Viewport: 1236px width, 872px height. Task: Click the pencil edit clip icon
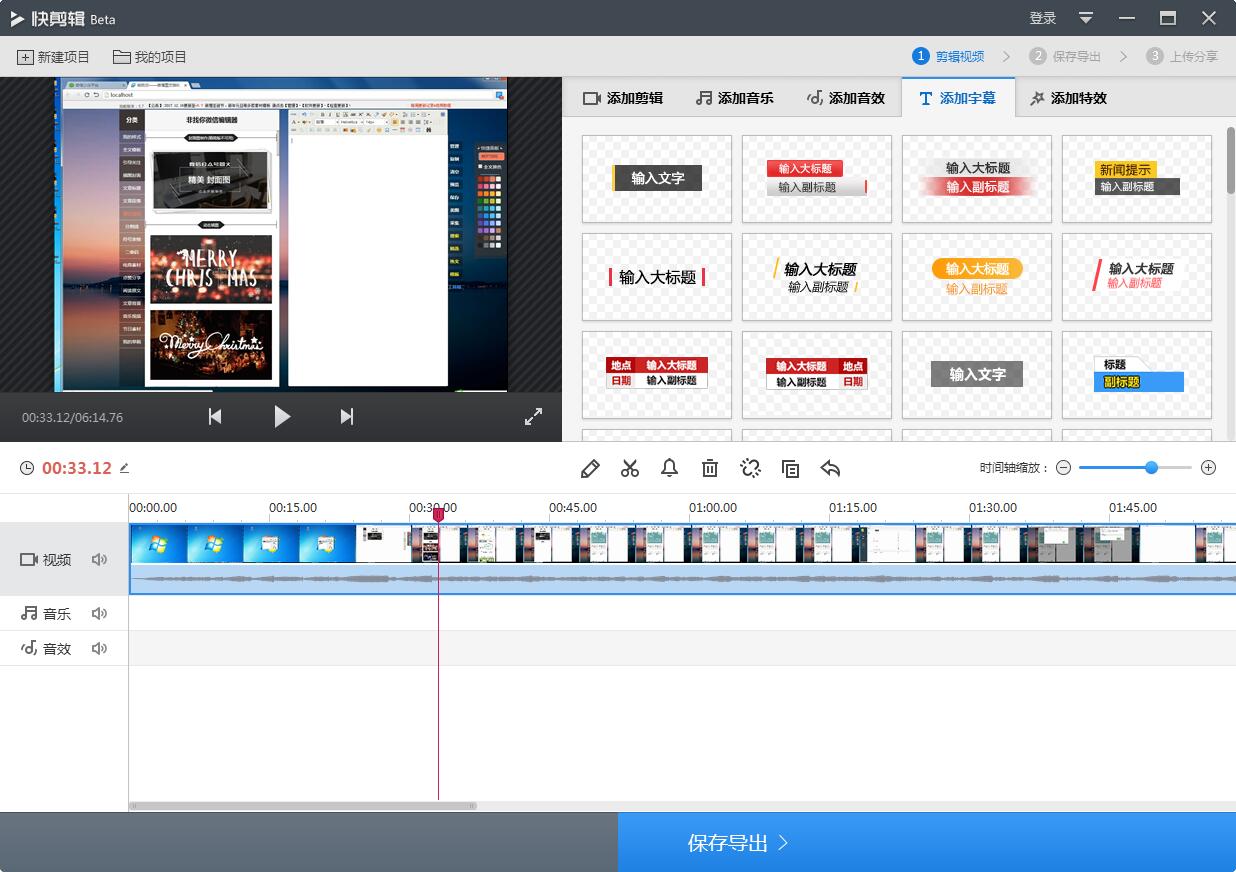pyautogui.click(x=590, y=468)
